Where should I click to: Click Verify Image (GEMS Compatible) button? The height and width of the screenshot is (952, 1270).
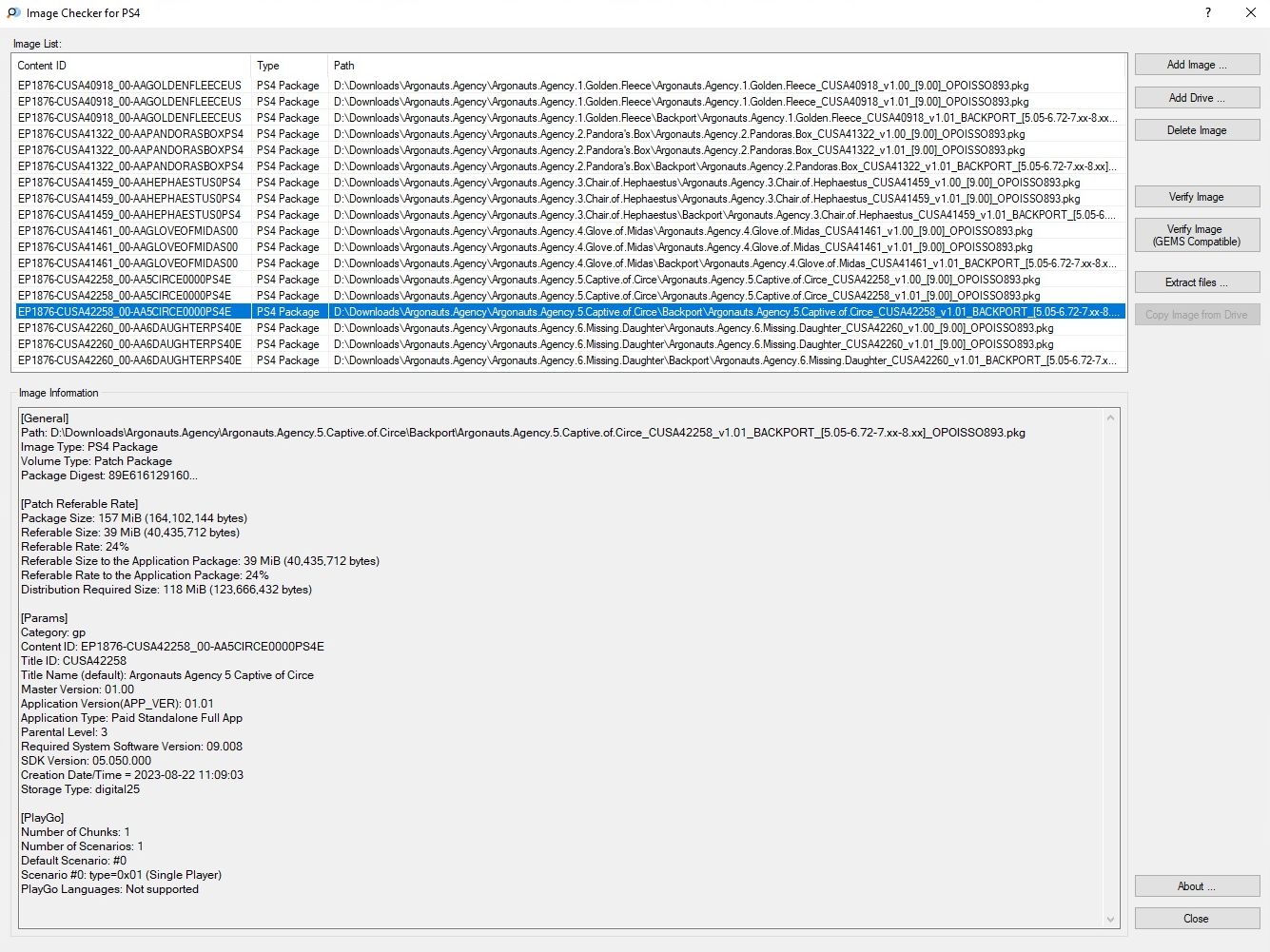(1196, 235)
